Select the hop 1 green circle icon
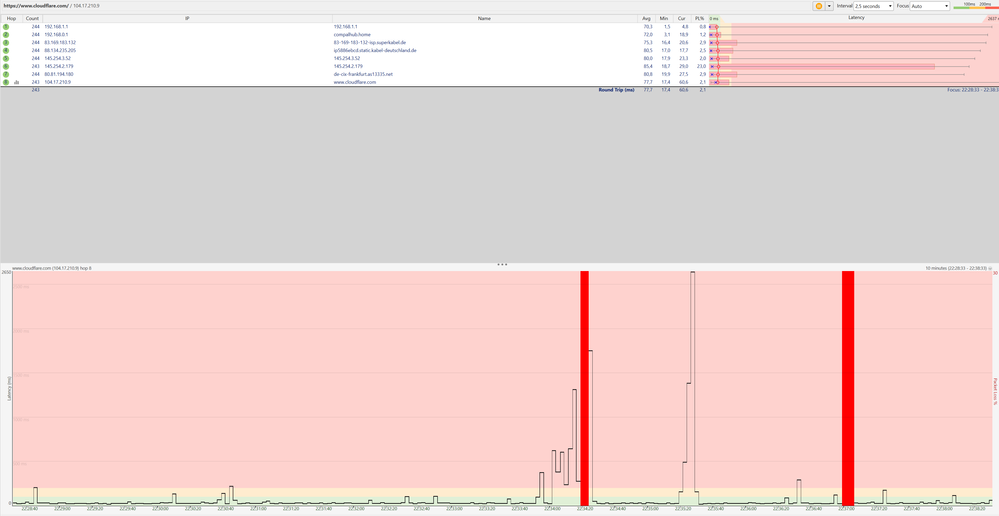 (x=6, y=27)
